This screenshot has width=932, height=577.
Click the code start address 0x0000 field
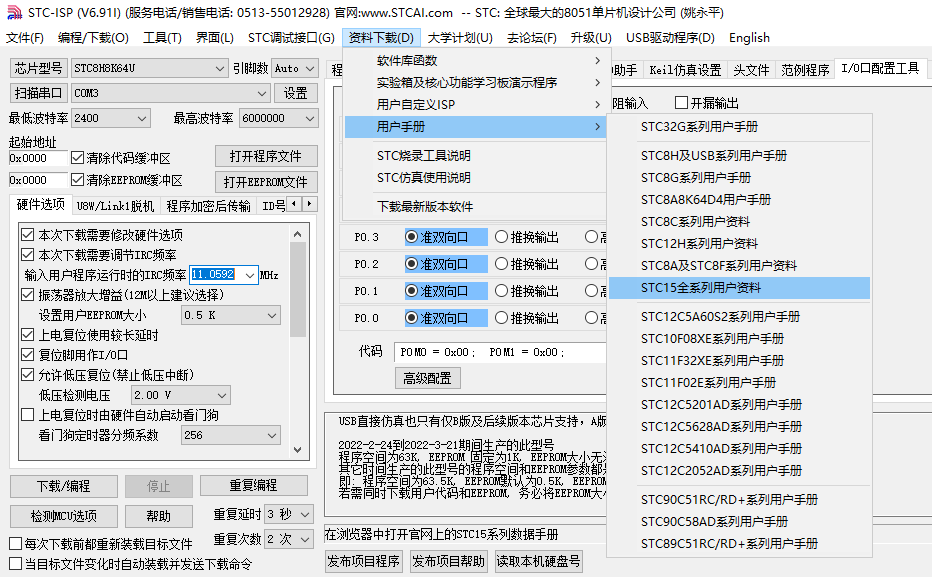pos(38,158)
